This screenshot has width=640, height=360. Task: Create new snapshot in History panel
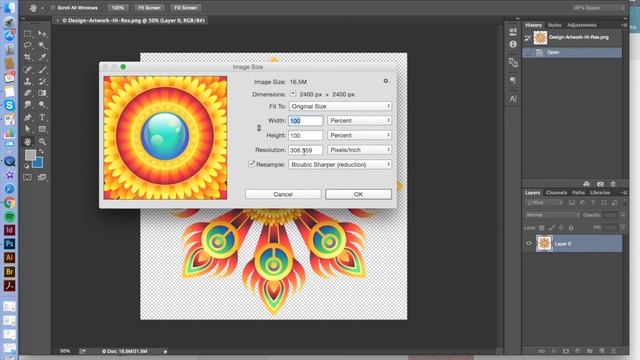click(x=600, y=184)
